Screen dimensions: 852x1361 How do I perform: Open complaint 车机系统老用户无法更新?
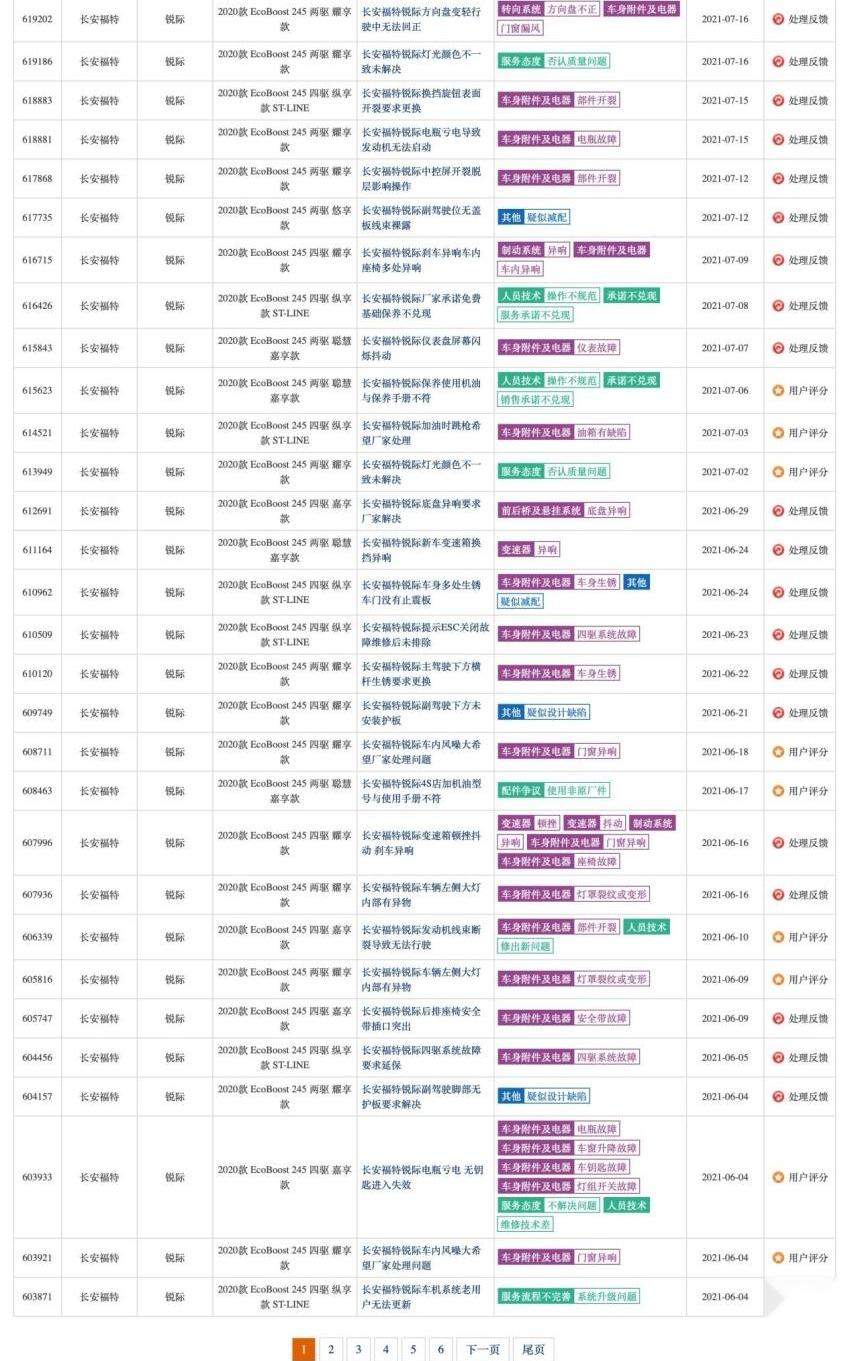click(x=421, y=1297)
